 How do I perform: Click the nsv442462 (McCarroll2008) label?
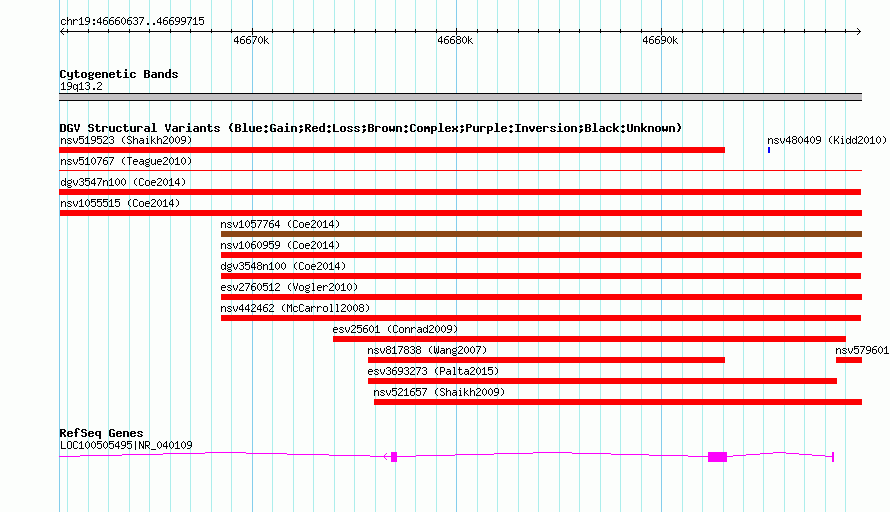tap(295, 308)
